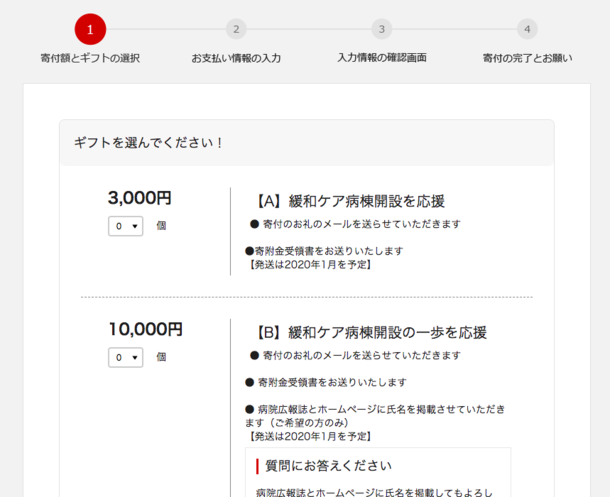This screenshot has width=610, height=497.
Task: Click the 10,000円 price text
Action: click(x=145, y=329)
